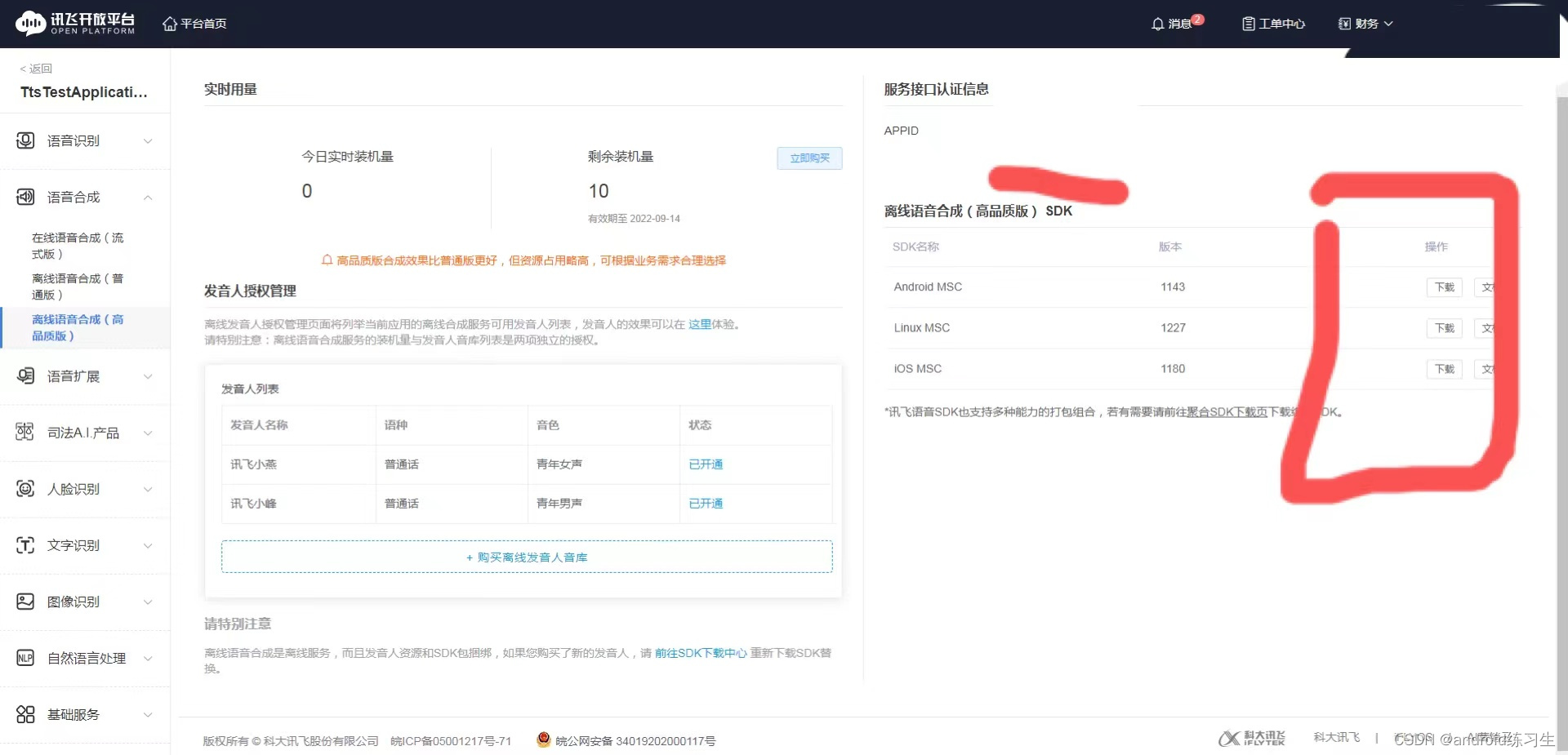The height and width of the screenshot is (755, 1568).
Task: Expand the 语音扩展 menu chevron
Action: click(148, 376)
